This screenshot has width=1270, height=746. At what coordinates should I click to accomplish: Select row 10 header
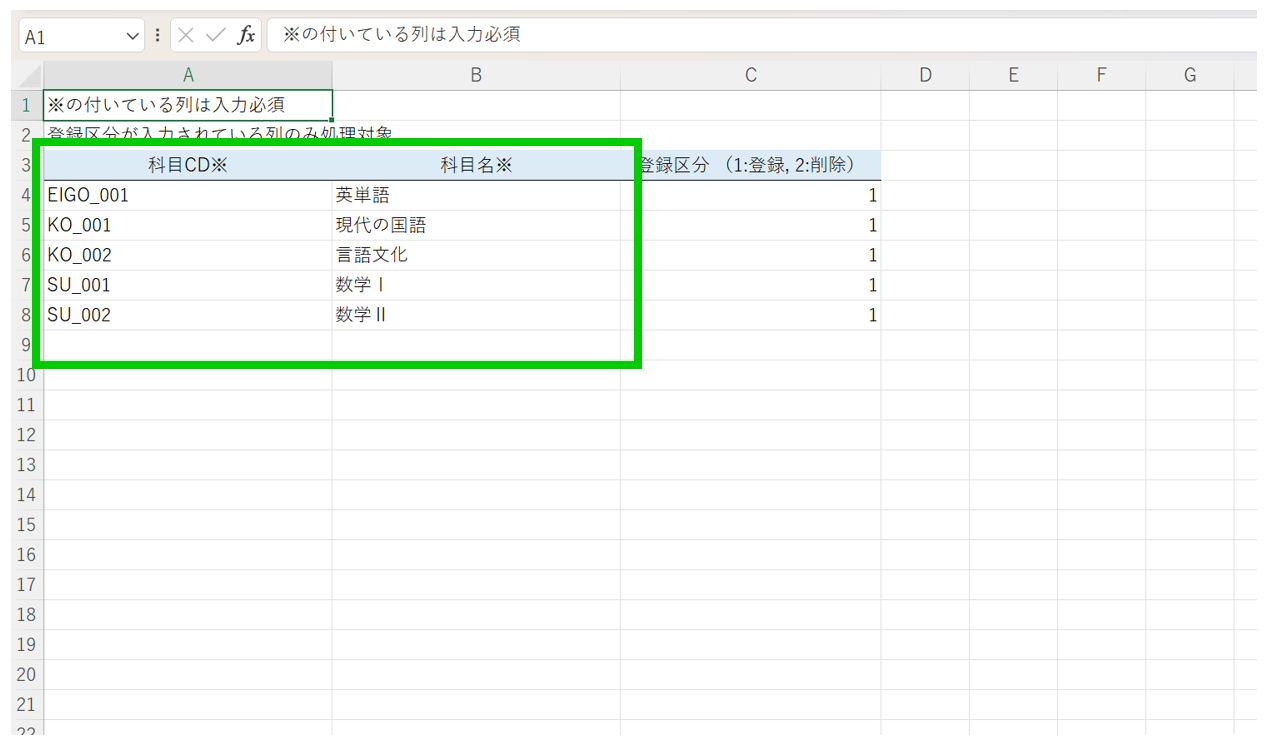point(27,375)
